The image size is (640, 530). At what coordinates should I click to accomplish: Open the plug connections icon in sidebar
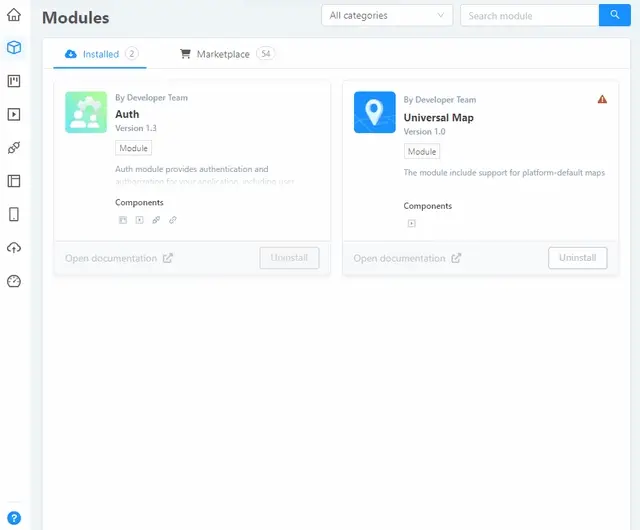14,148
